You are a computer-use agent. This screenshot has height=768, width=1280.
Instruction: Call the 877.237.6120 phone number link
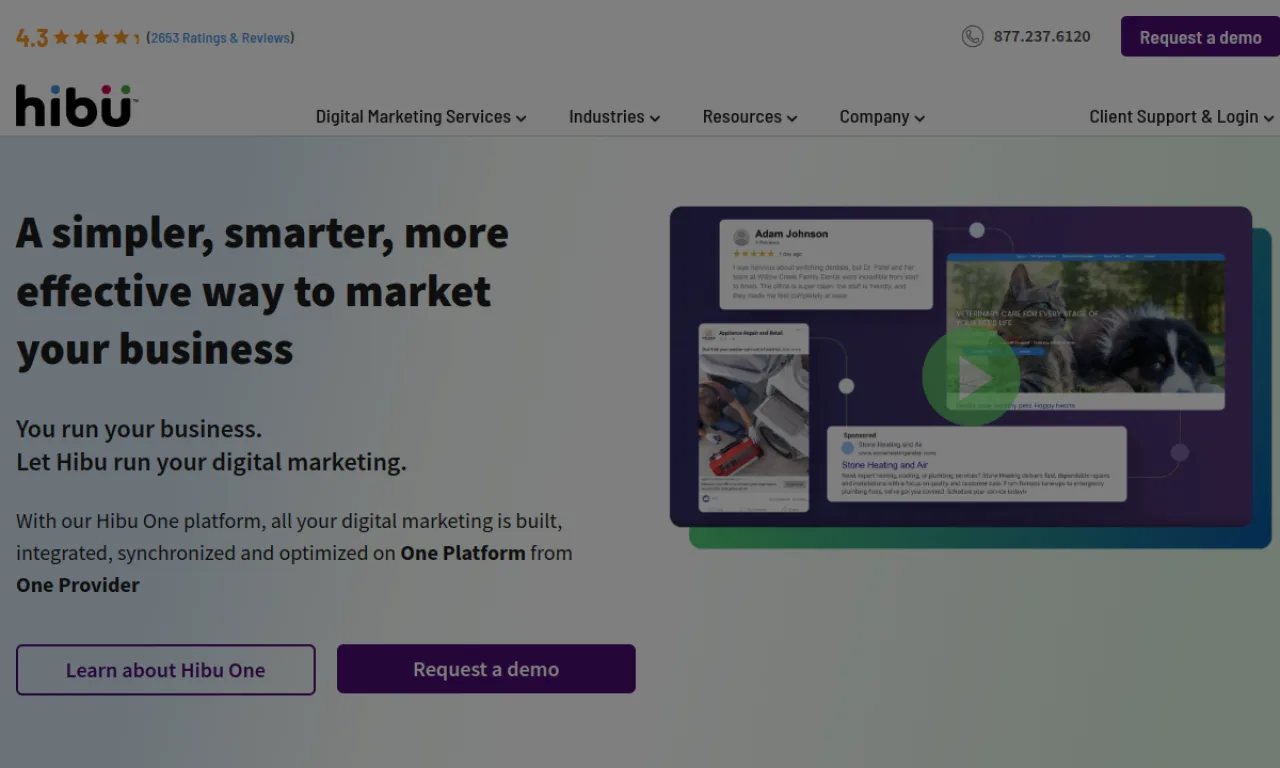1042,37
